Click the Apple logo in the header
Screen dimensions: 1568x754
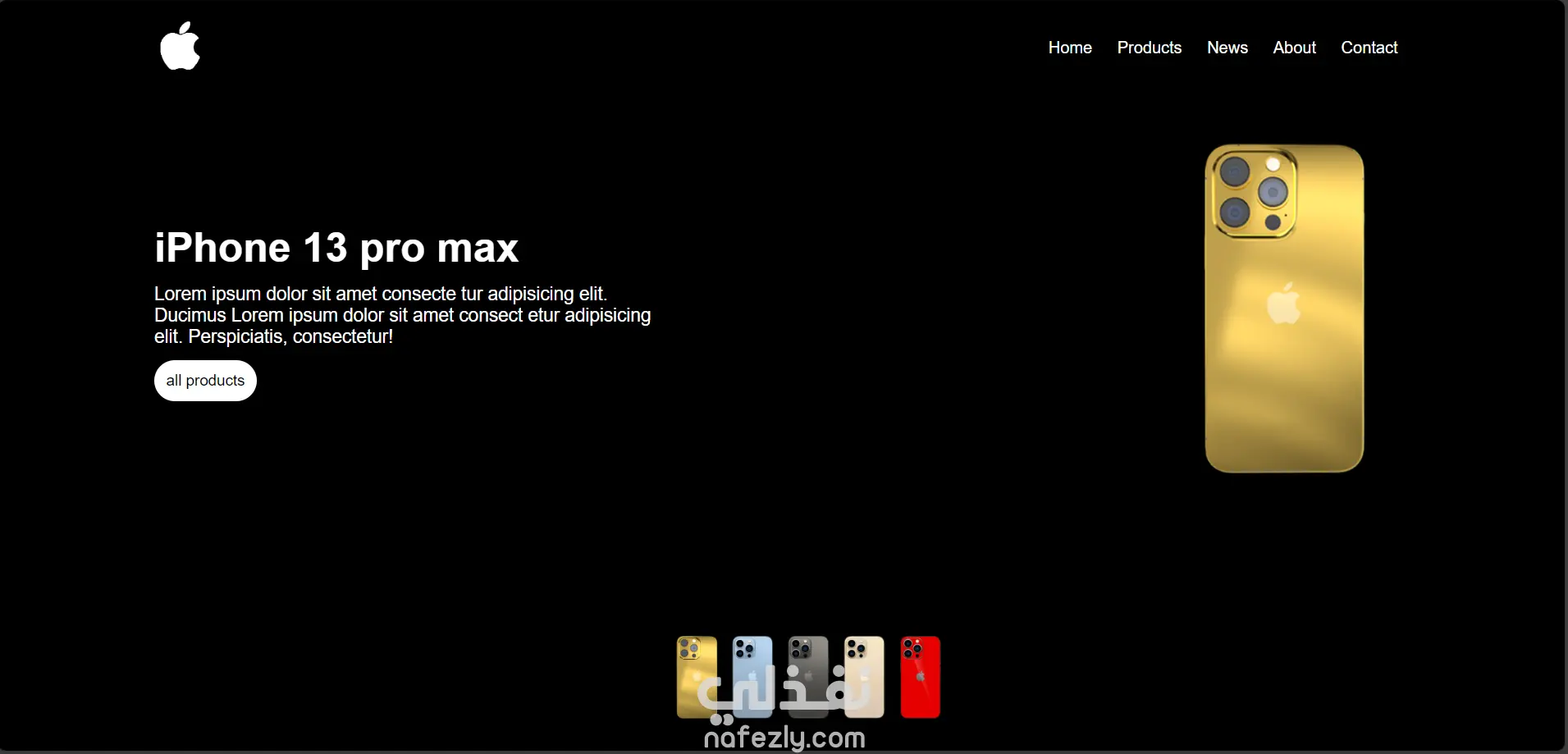[x=180, y=46]
